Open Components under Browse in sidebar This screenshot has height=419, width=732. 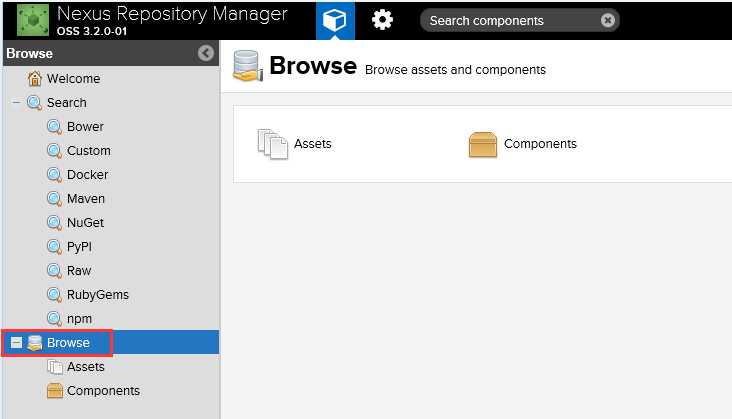[103, 391]
